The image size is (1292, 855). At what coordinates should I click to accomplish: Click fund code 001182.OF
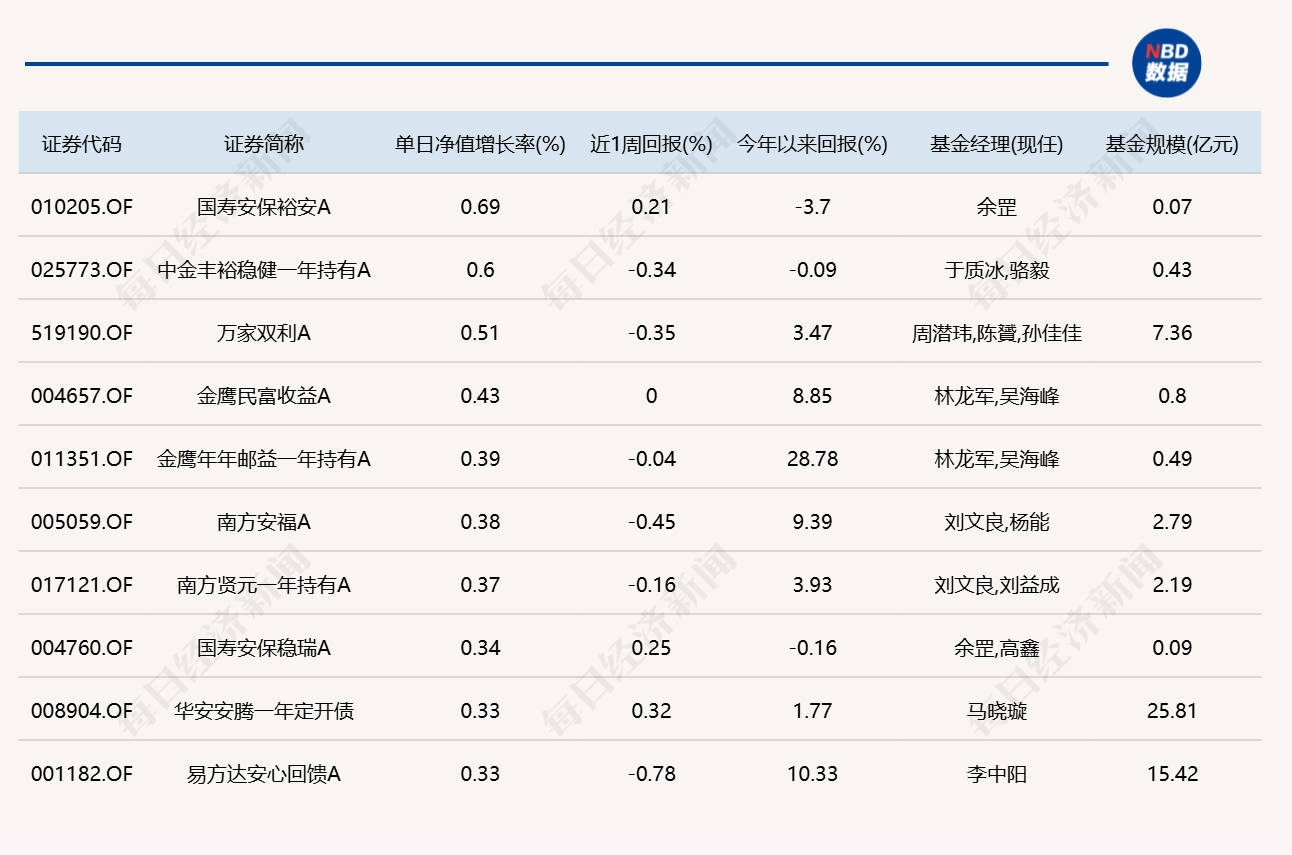click(82, 774)
